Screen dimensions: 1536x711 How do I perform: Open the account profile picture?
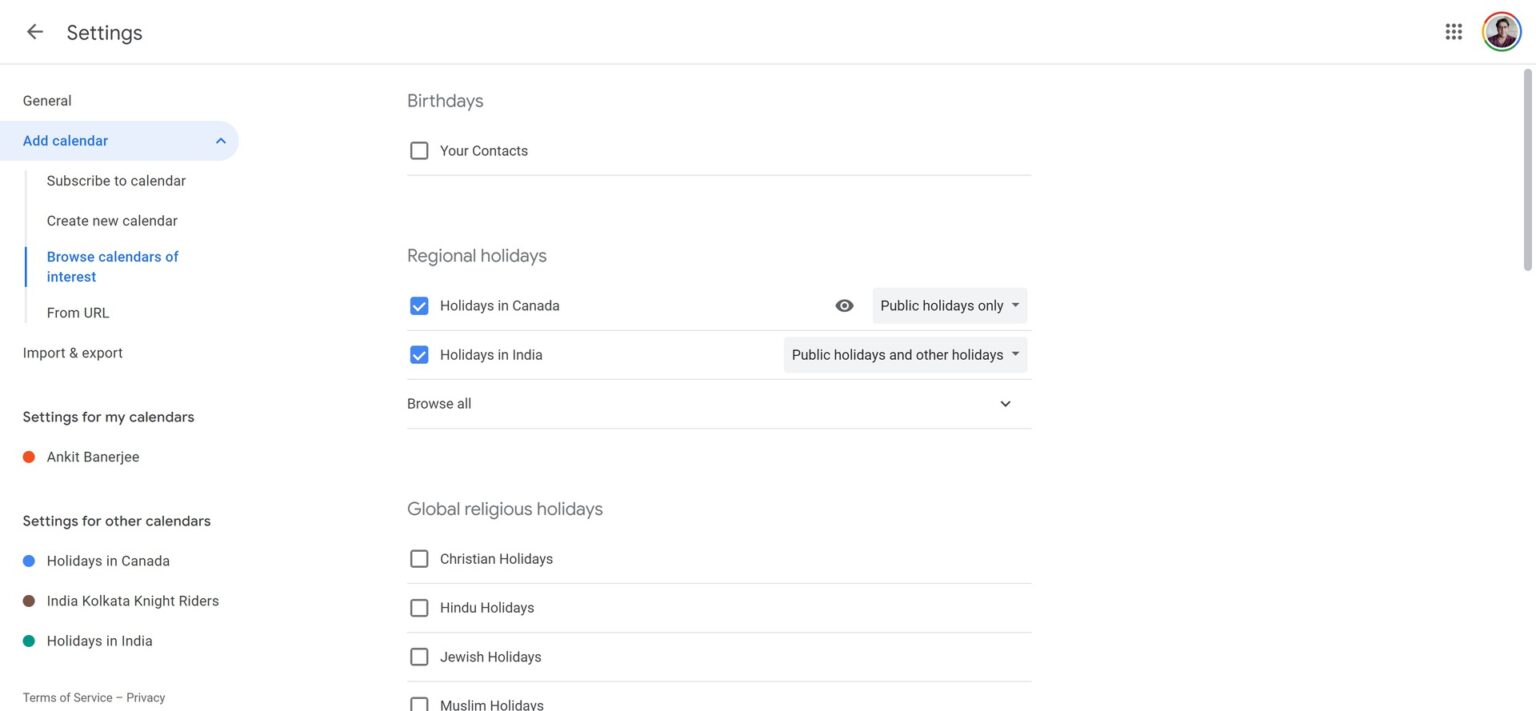[1501, 32]
